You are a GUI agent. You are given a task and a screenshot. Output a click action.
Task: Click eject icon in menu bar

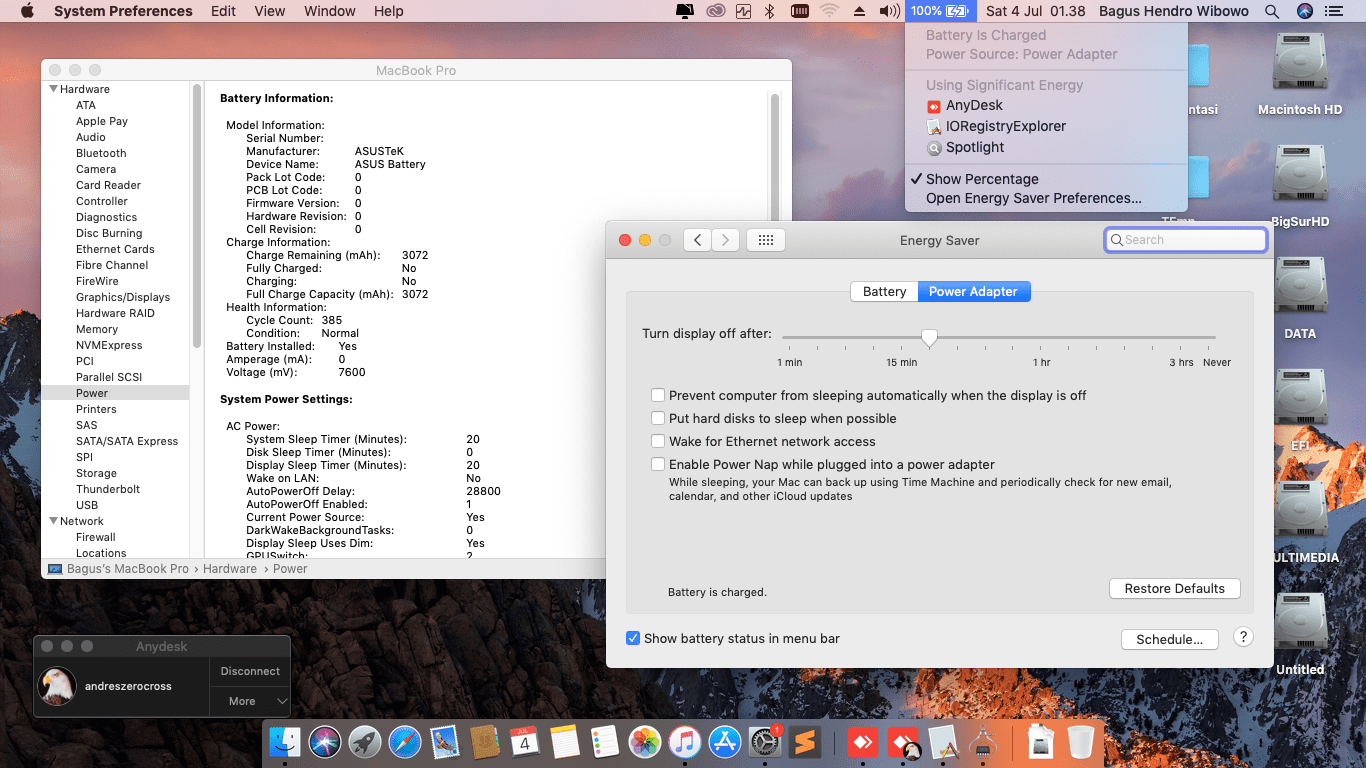pyautogui.click(x=859, y=11)
